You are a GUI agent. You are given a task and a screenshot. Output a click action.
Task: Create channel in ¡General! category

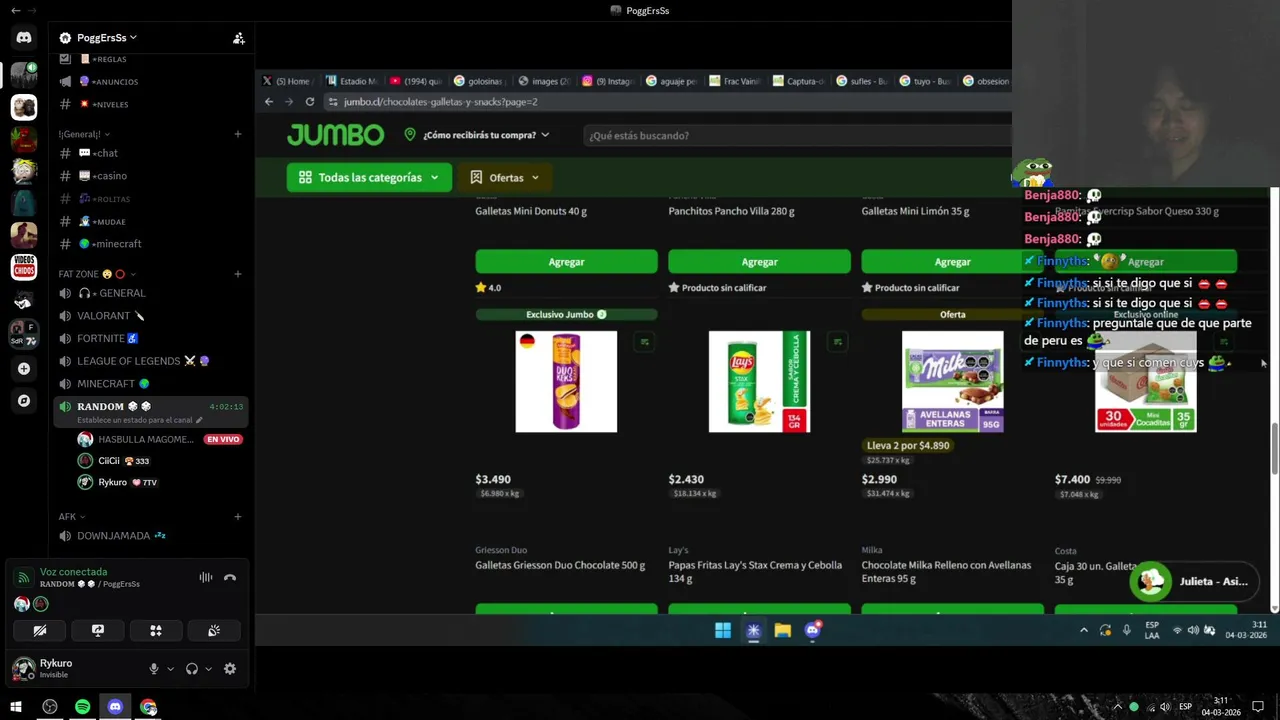238,134
